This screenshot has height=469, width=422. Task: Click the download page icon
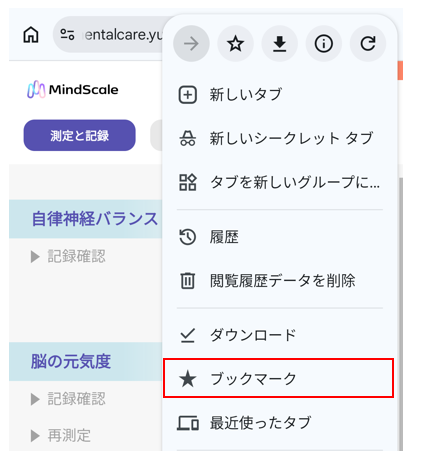(280, 44)
